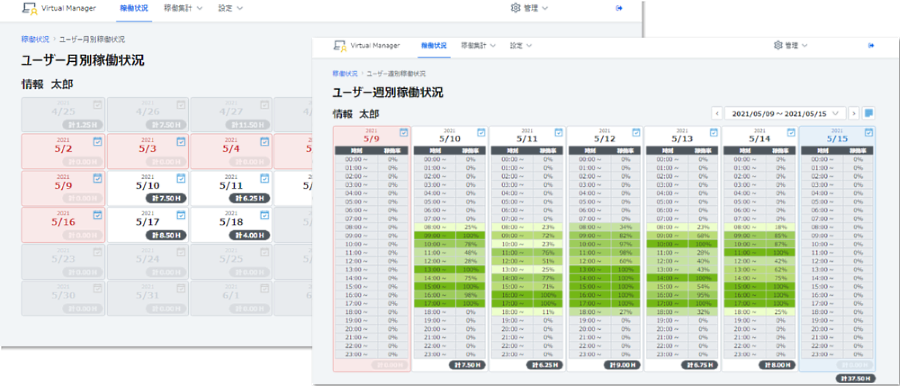
Task: Click calendar icon on monthly 5/11 card
Action: (264, 178)
